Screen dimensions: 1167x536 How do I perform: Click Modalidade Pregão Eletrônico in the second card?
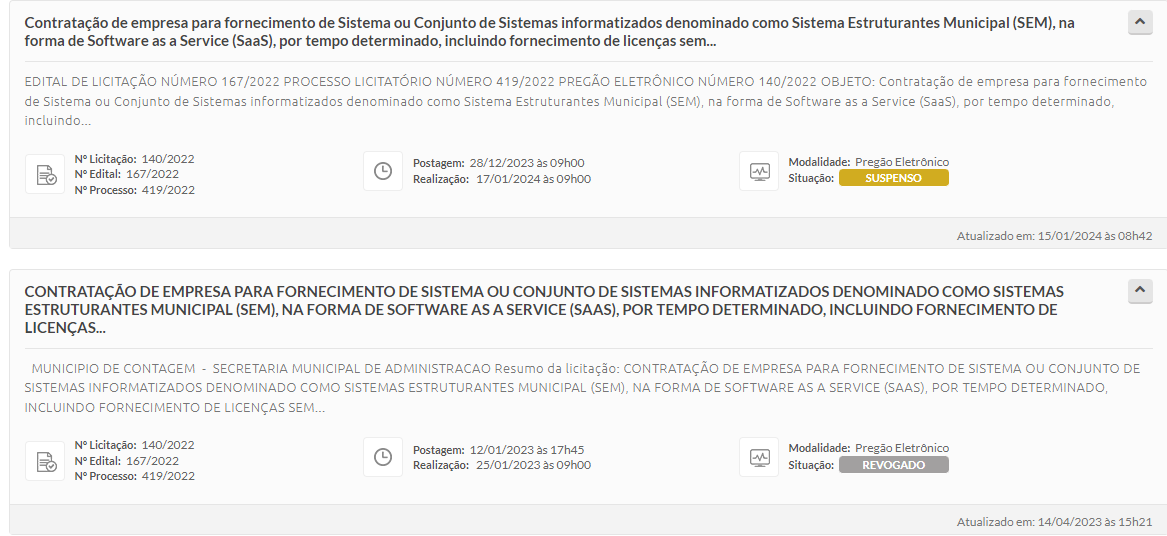pyautogui.click(x=869, y=448)
